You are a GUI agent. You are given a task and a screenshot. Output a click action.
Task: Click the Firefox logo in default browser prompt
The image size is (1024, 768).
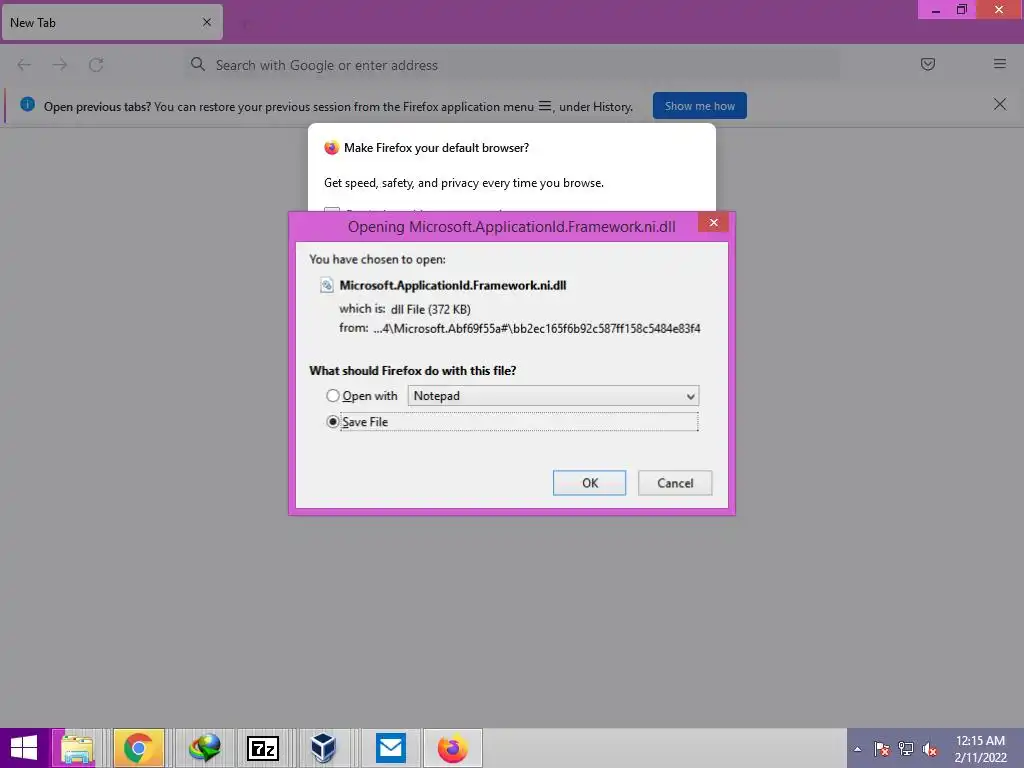pos(332,148)
